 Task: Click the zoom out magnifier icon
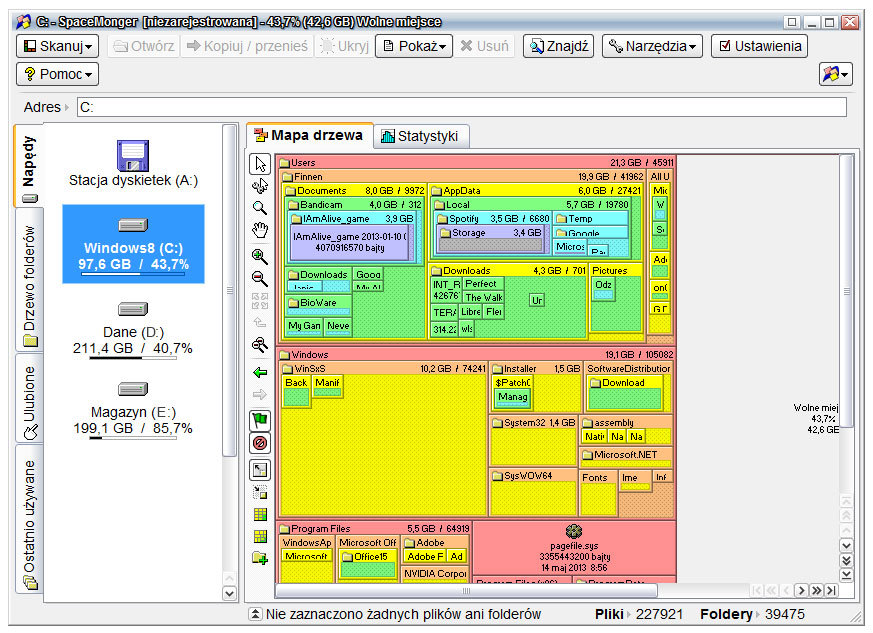[260, 278]
